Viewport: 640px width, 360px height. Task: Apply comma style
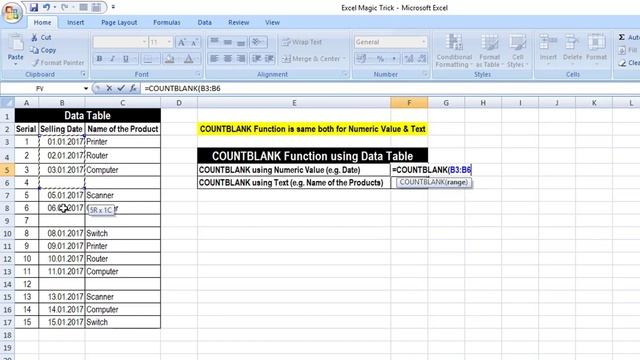[x=393, y=59]
